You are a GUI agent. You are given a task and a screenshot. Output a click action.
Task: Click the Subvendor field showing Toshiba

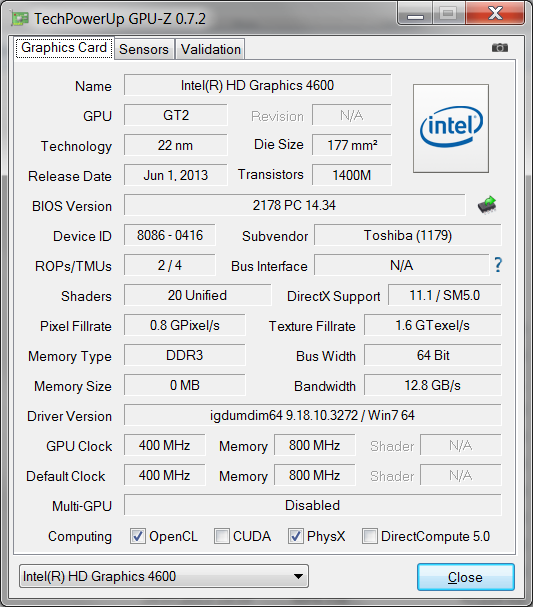coord(408,235)
